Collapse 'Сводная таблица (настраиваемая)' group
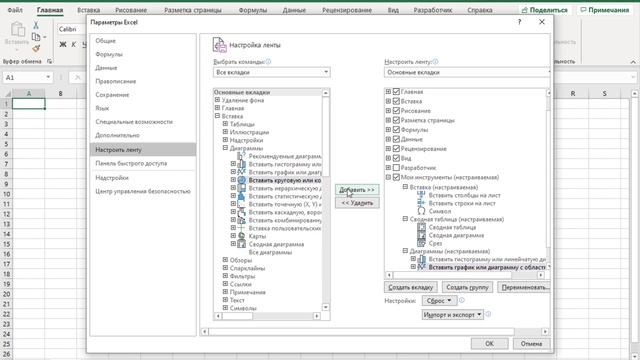This screenshot has width=640, height=360. tap(405, 219)
